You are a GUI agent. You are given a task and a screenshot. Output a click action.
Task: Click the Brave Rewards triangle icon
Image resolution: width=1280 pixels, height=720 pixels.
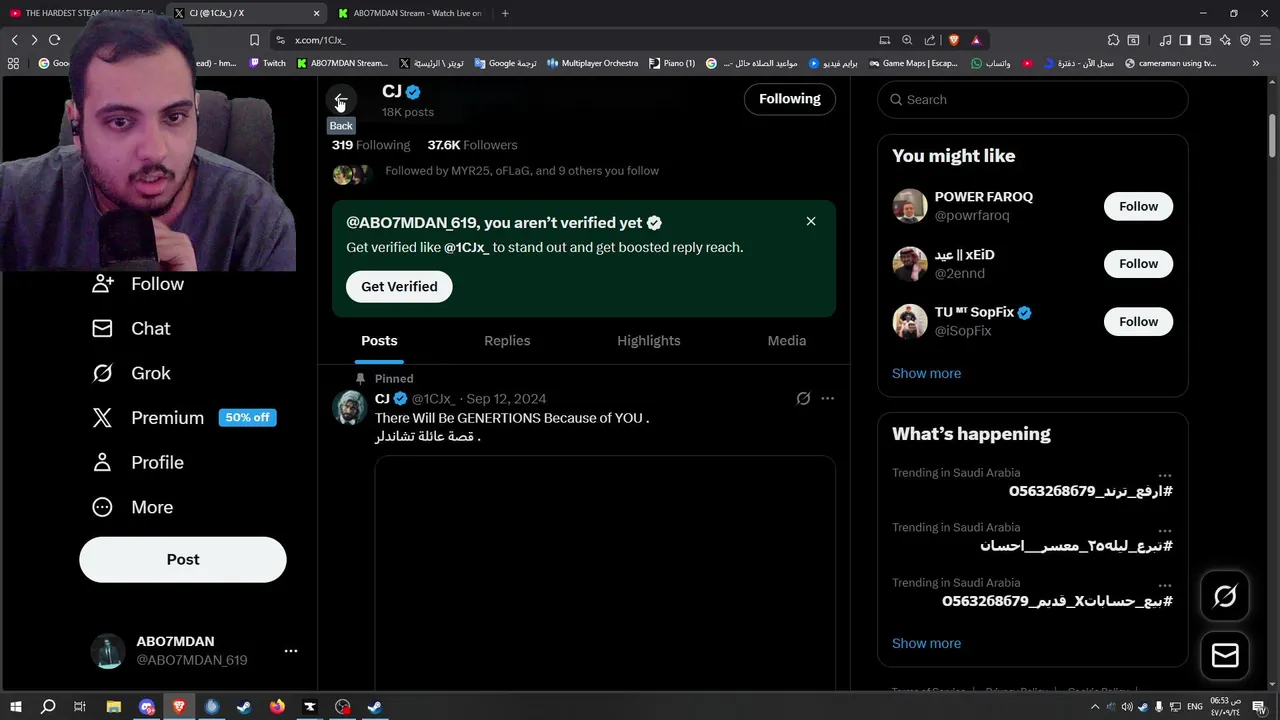(976, 40)
